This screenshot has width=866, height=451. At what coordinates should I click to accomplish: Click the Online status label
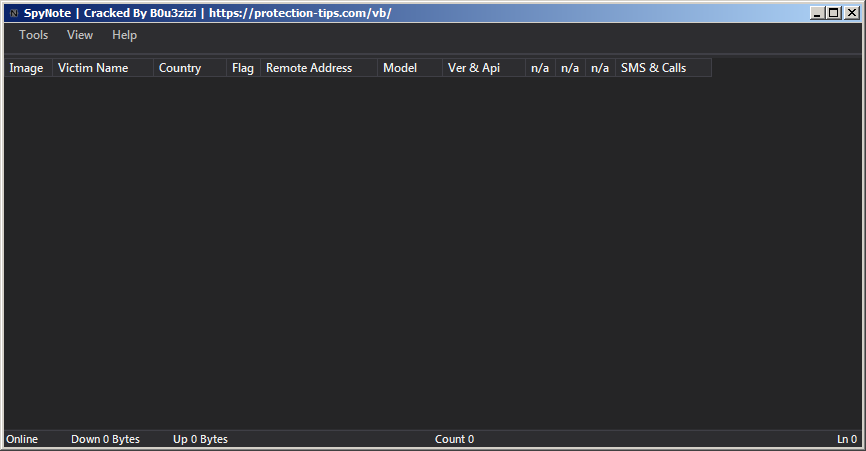click(x=22, y=439)
